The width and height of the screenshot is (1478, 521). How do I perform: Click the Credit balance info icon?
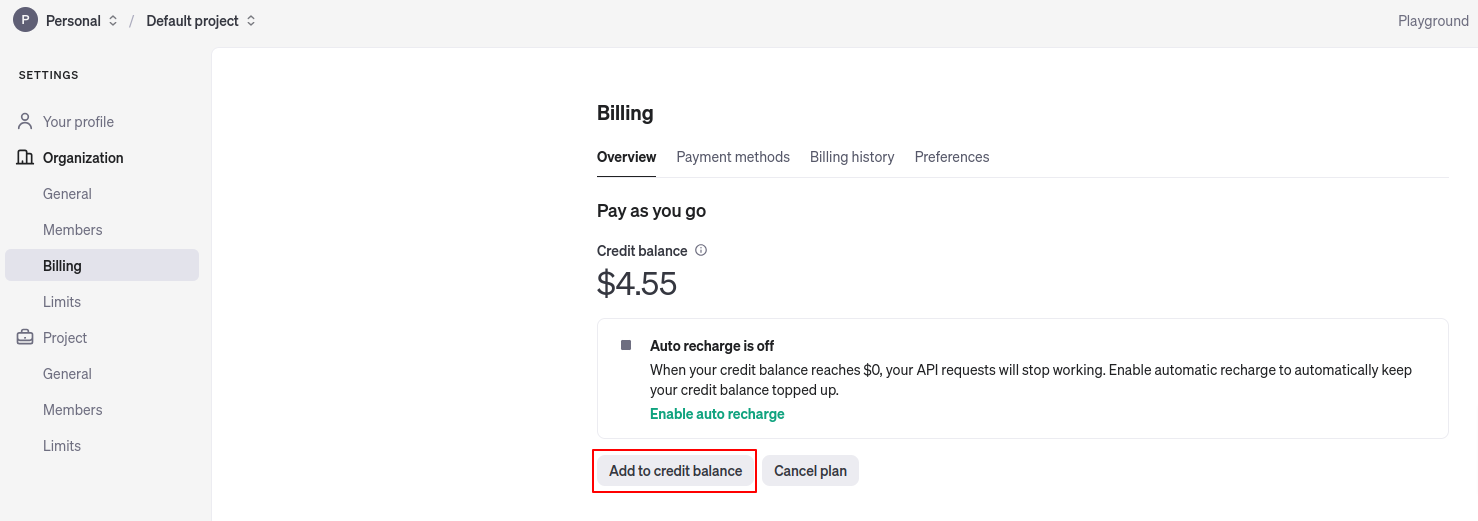pos(701,251)
